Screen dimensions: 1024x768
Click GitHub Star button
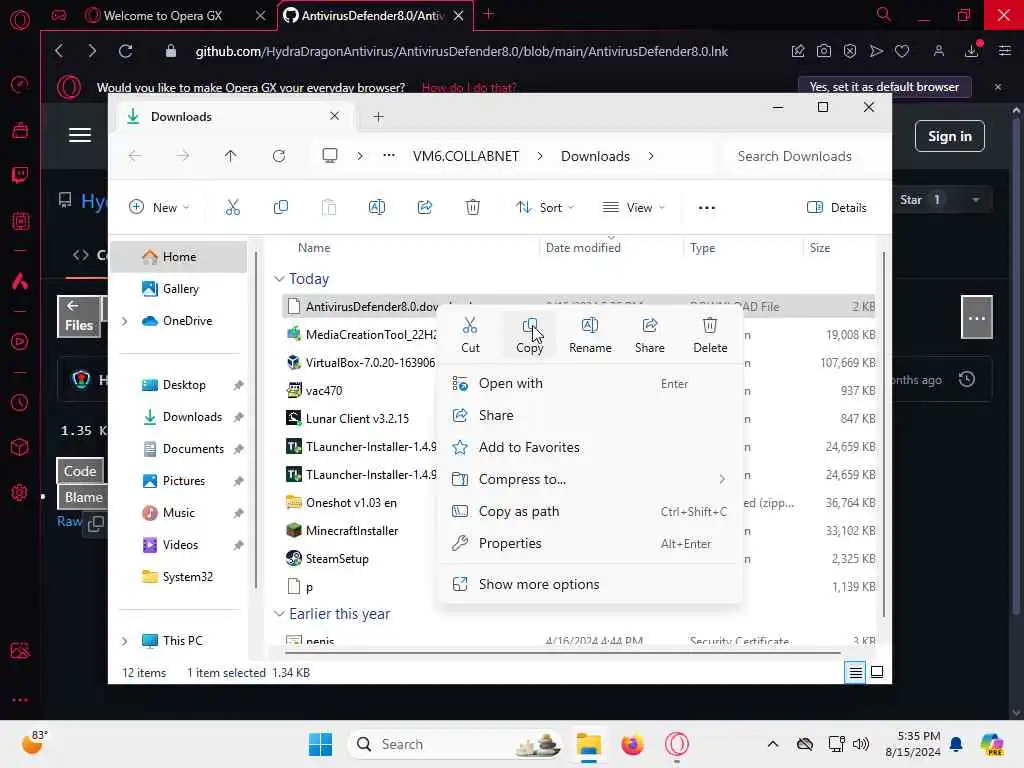[921, 200]
